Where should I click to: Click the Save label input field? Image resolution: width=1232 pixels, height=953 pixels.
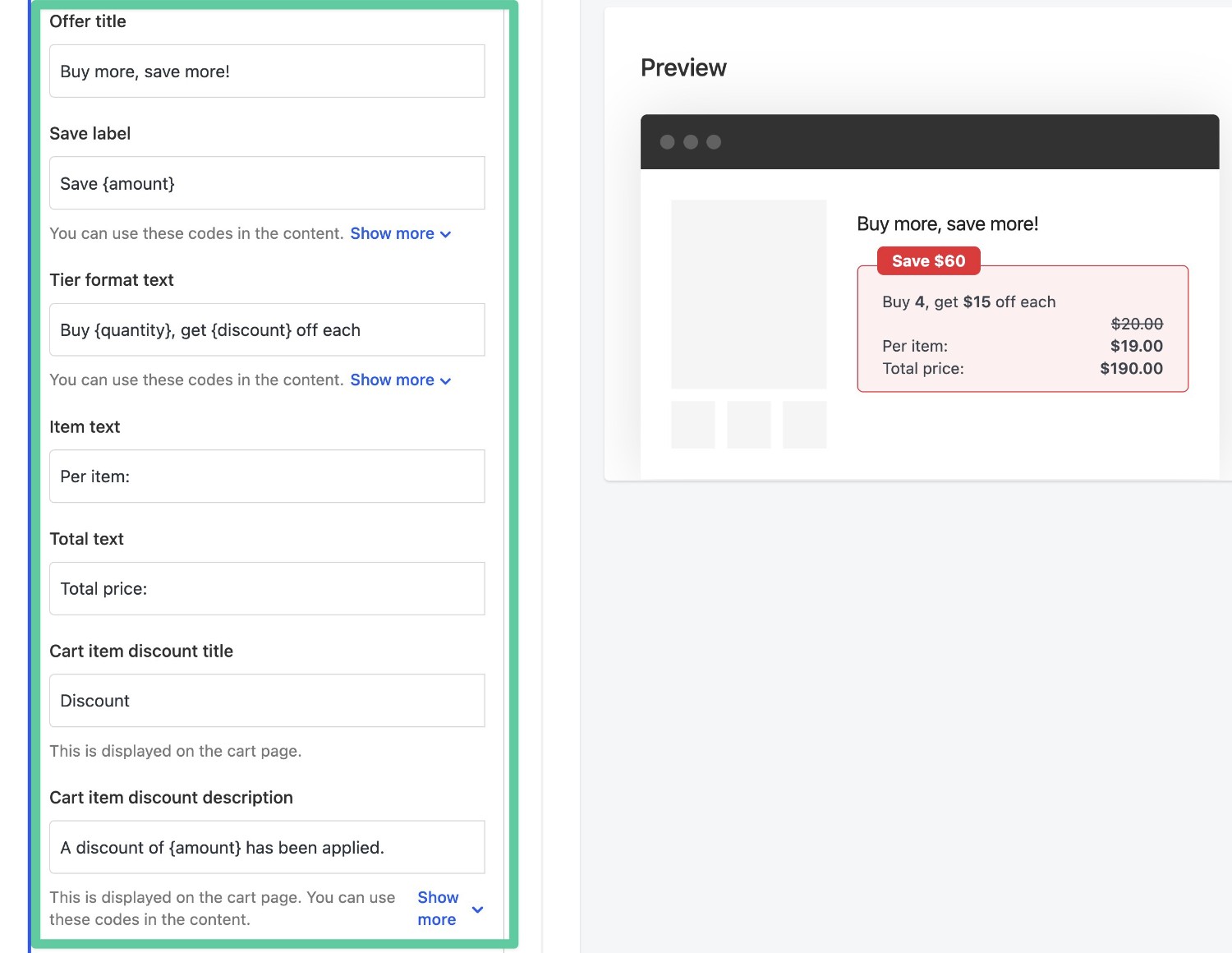[x=267, y=183]
